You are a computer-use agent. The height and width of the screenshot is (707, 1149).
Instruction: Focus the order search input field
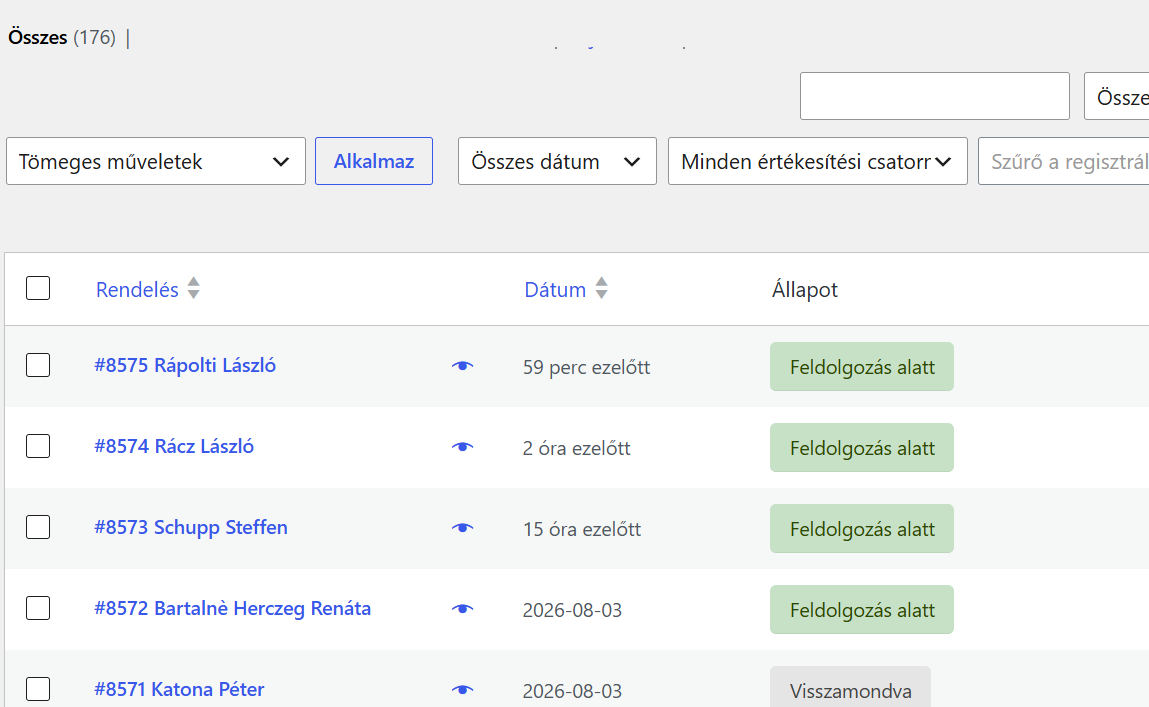[935, 96]
